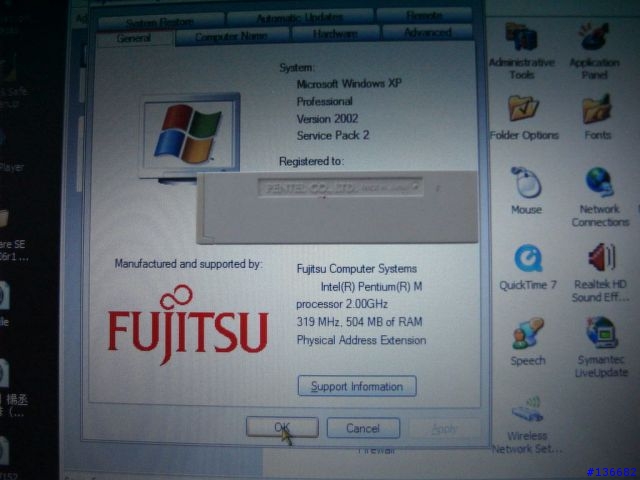The height and width of the screenshot is (480, 640).
Task: Click the 'Registered to:' label
Action: [x=311, y=162]
